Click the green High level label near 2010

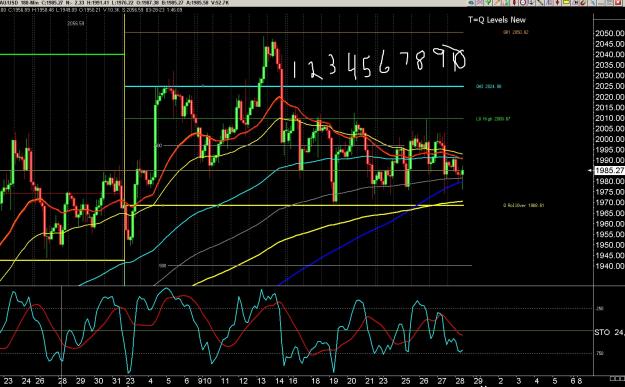click(493, 118)
